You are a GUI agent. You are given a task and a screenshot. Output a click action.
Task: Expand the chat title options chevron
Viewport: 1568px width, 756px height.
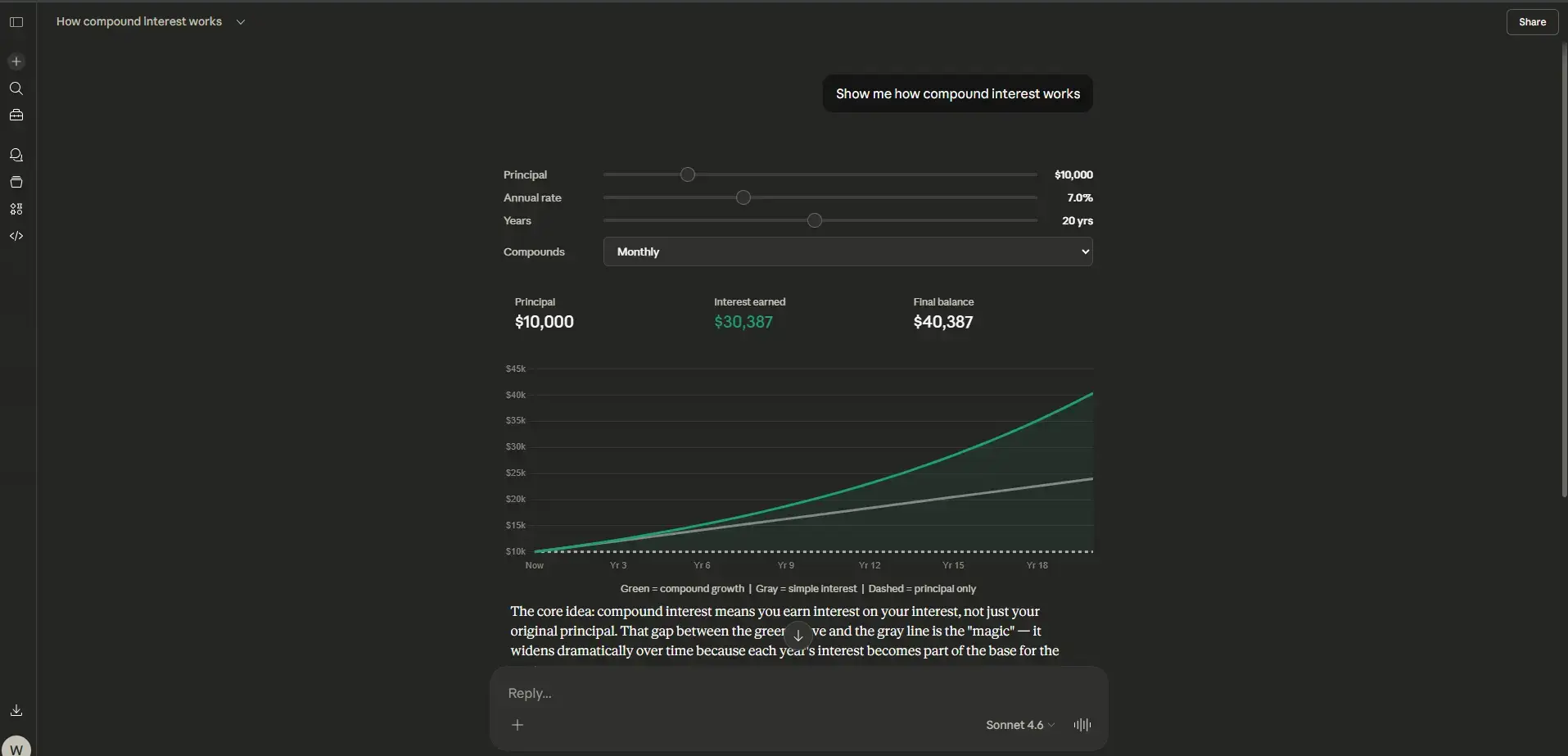coord(241,22)
